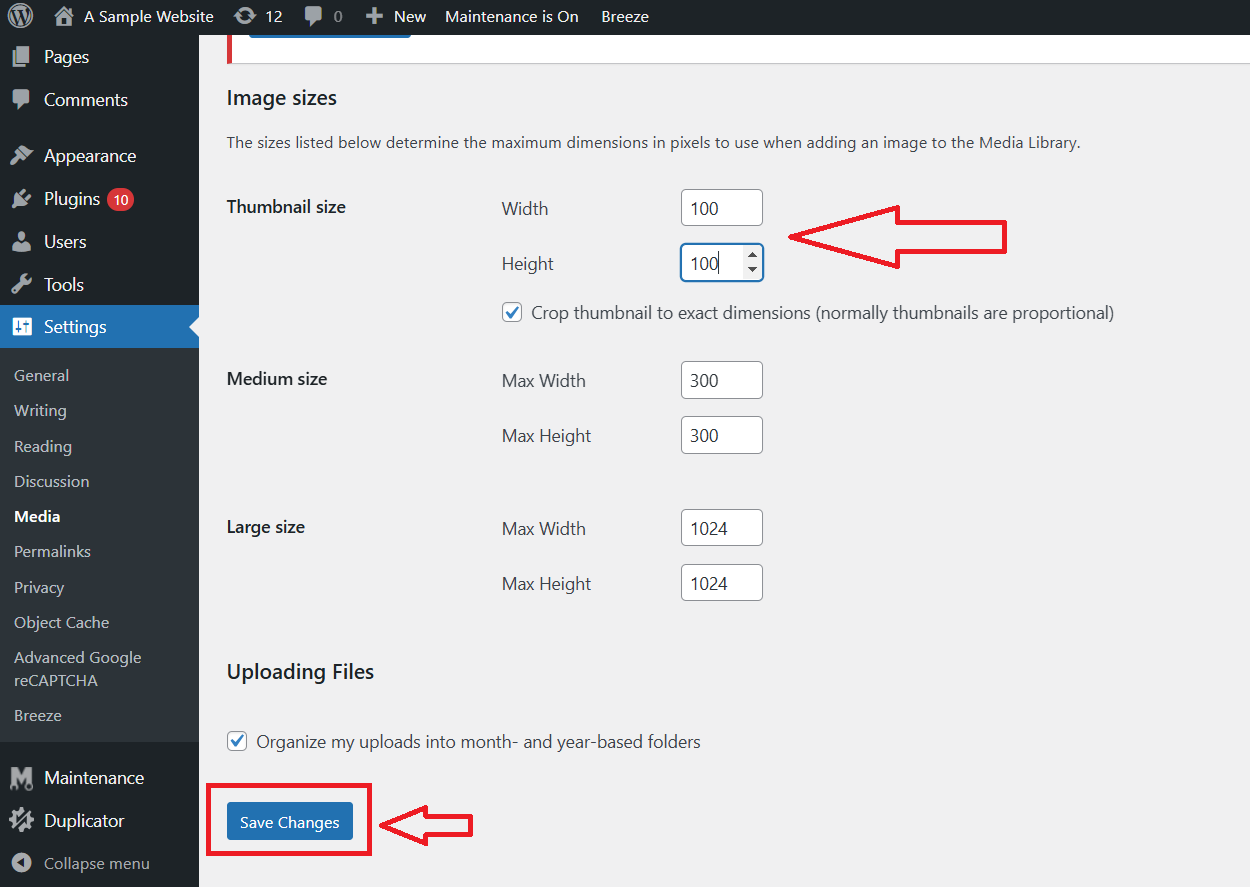Image resolution: width=1250 pixels, height=887 pixels.
Task: Toggle Crop thumbnail to exact dimensions checkbox
Action: click(512, 313)
